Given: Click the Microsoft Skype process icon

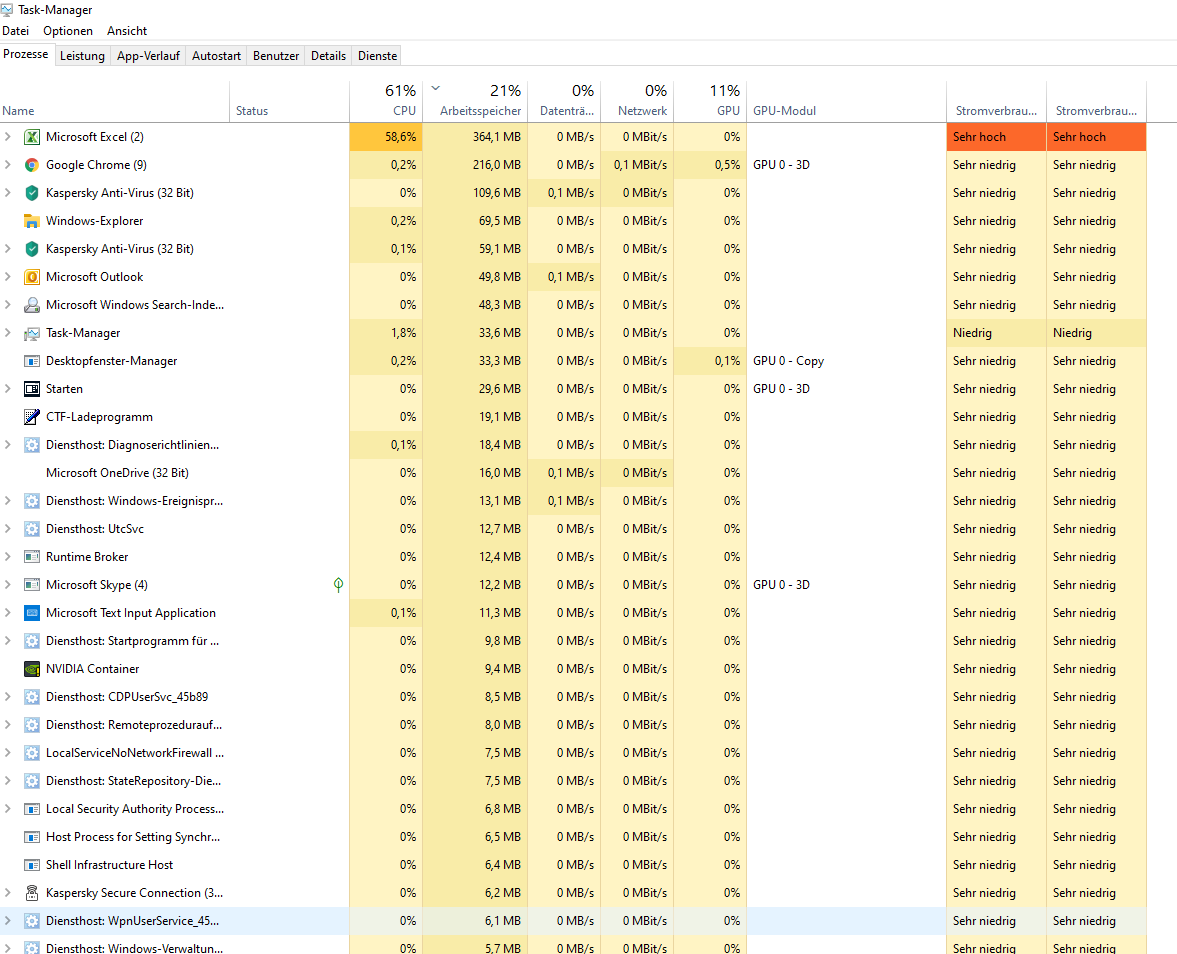Looking at the screenshot, I should 32,585.
